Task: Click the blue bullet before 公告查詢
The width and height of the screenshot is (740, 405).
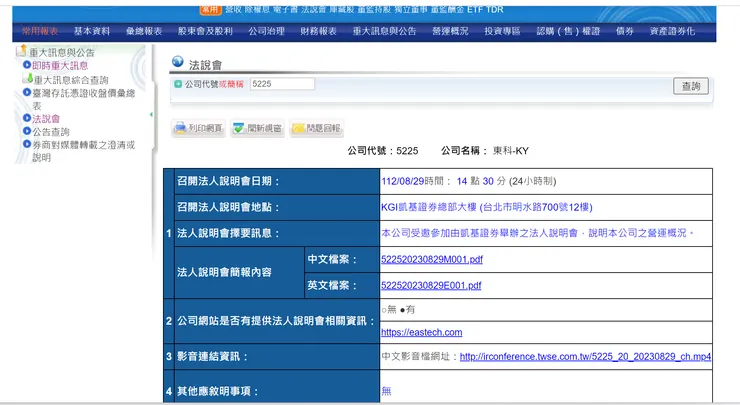Action: pos(27,131)
